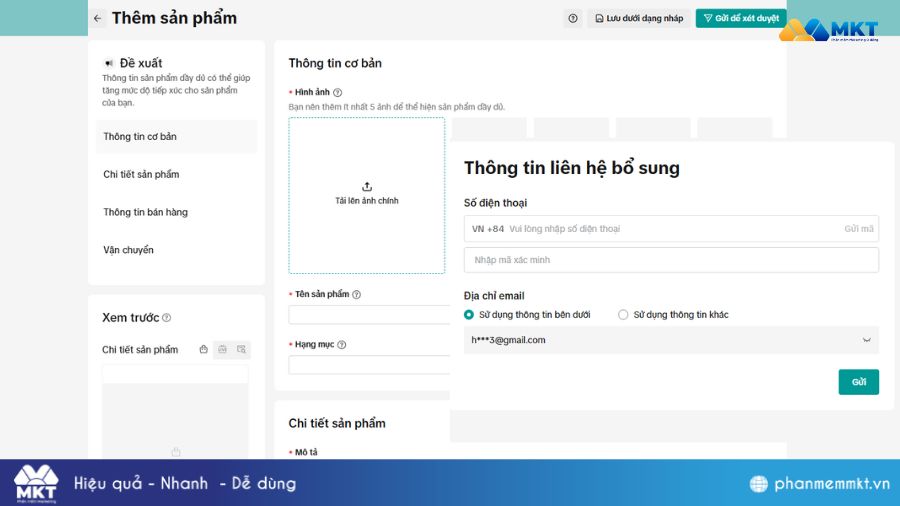The image size is (900, 506).
Task: Click the upload arrow icon in image box
Action: 367,187
